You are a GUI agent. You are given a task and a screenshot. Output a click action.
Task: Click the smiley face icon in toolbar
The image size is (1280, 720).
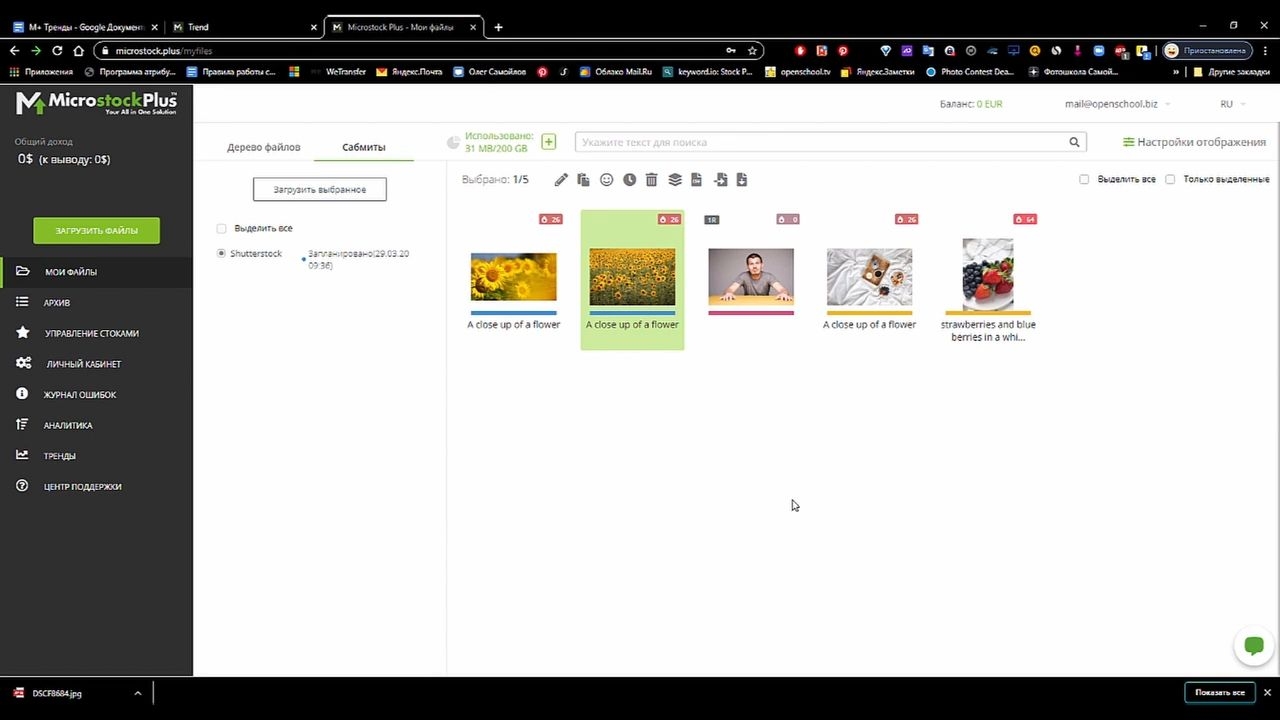coord(607,180)
